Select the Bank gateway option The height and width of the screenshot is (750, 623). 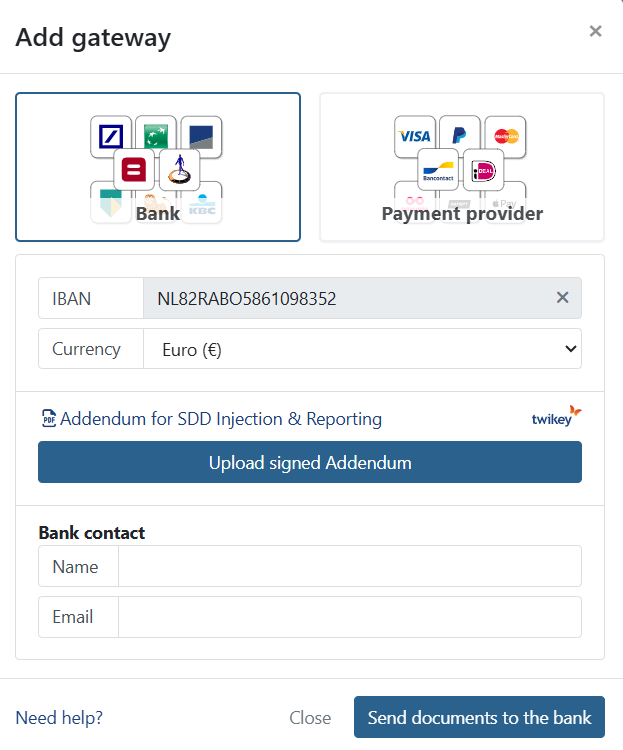(158, 167)
